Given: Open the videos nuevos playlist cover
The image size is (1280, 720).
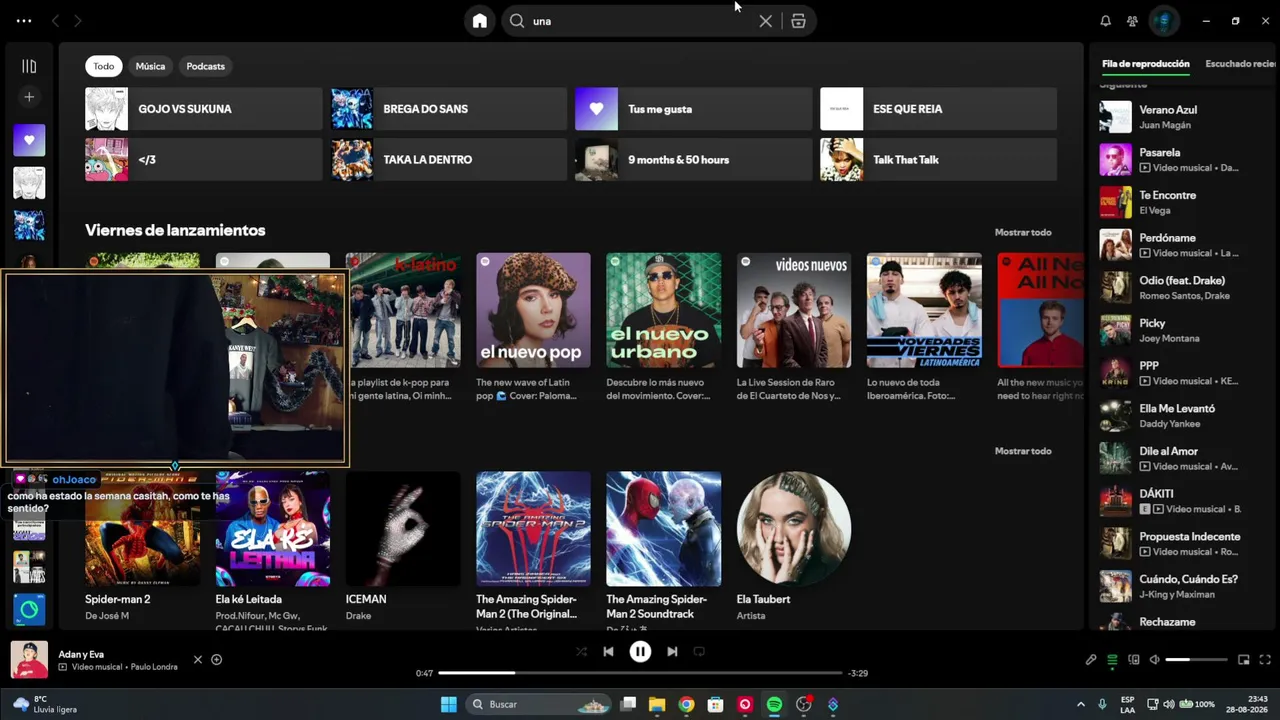Looking at the screenshot, I should click(x=794, y=310).
